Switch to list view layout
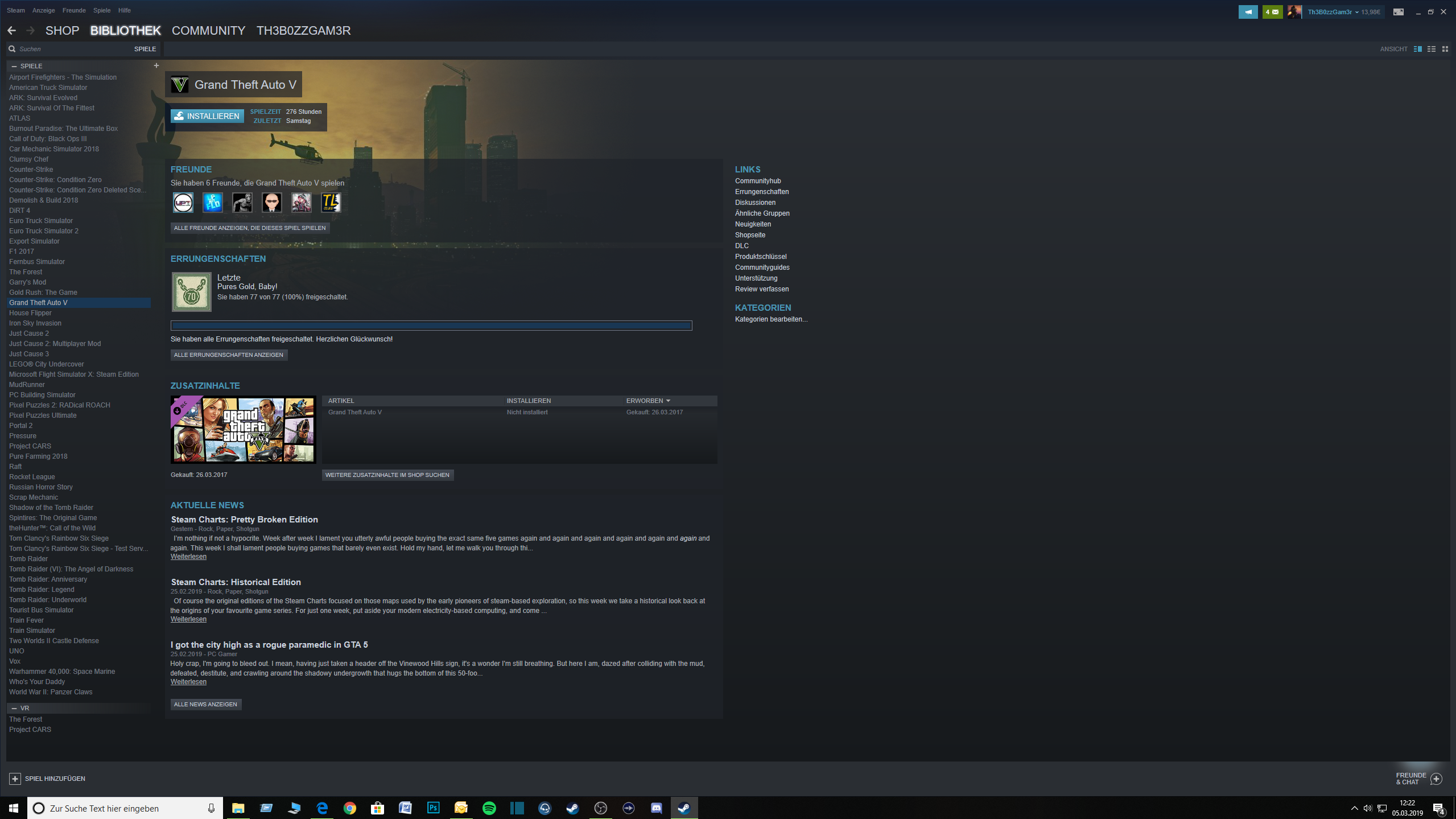 (1431, 49)
